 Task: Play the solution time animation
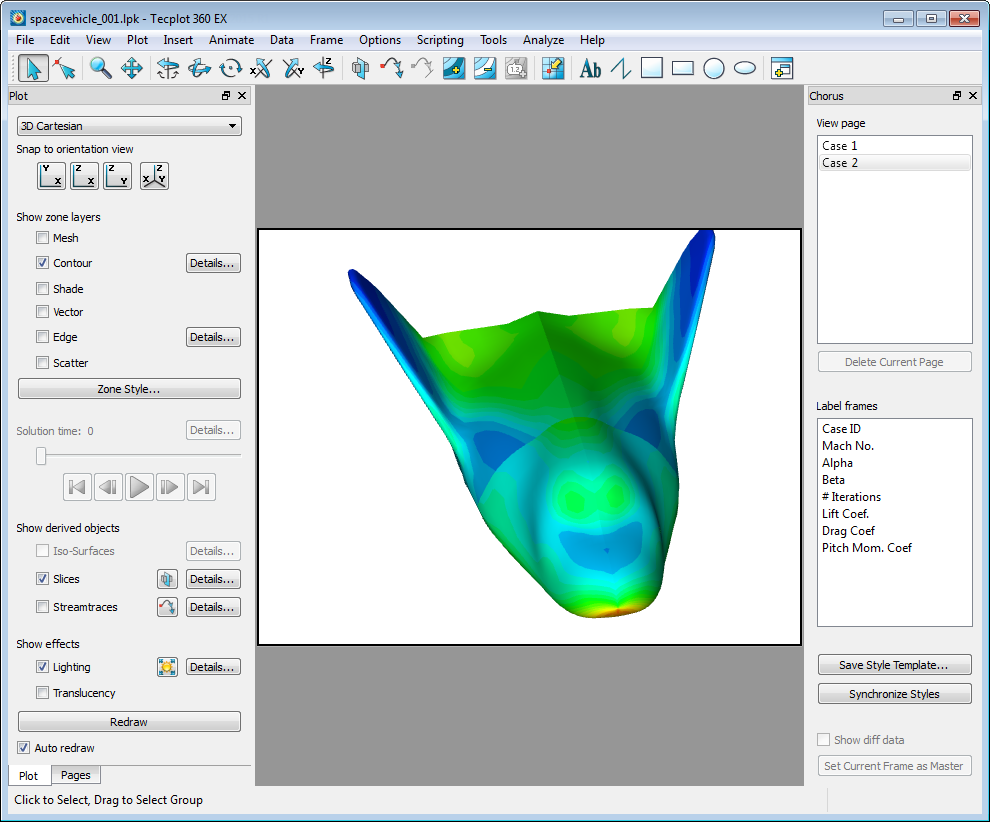click(139, 487)
